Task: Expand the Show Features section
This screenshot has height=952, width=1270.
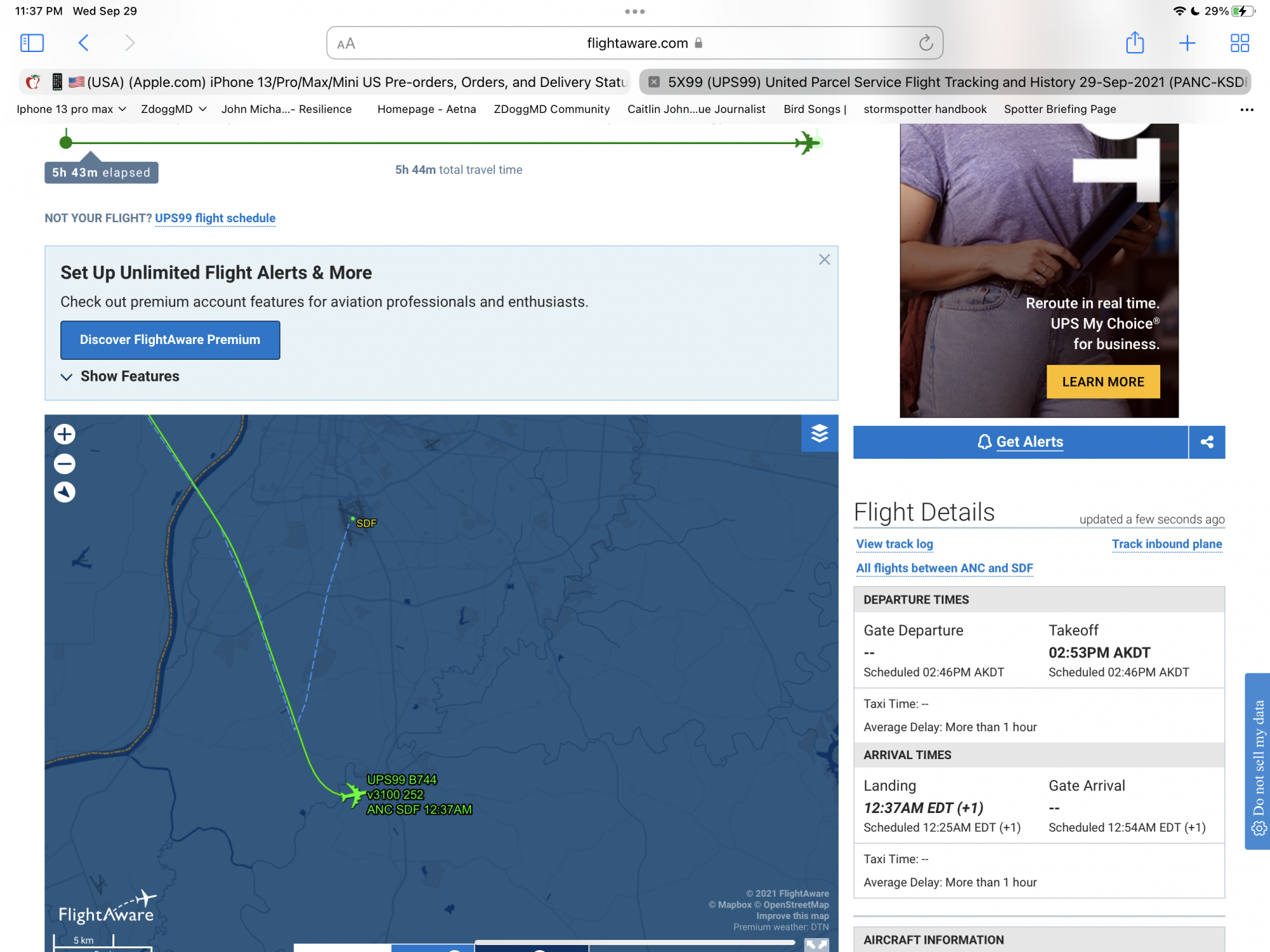Action: 120,376
